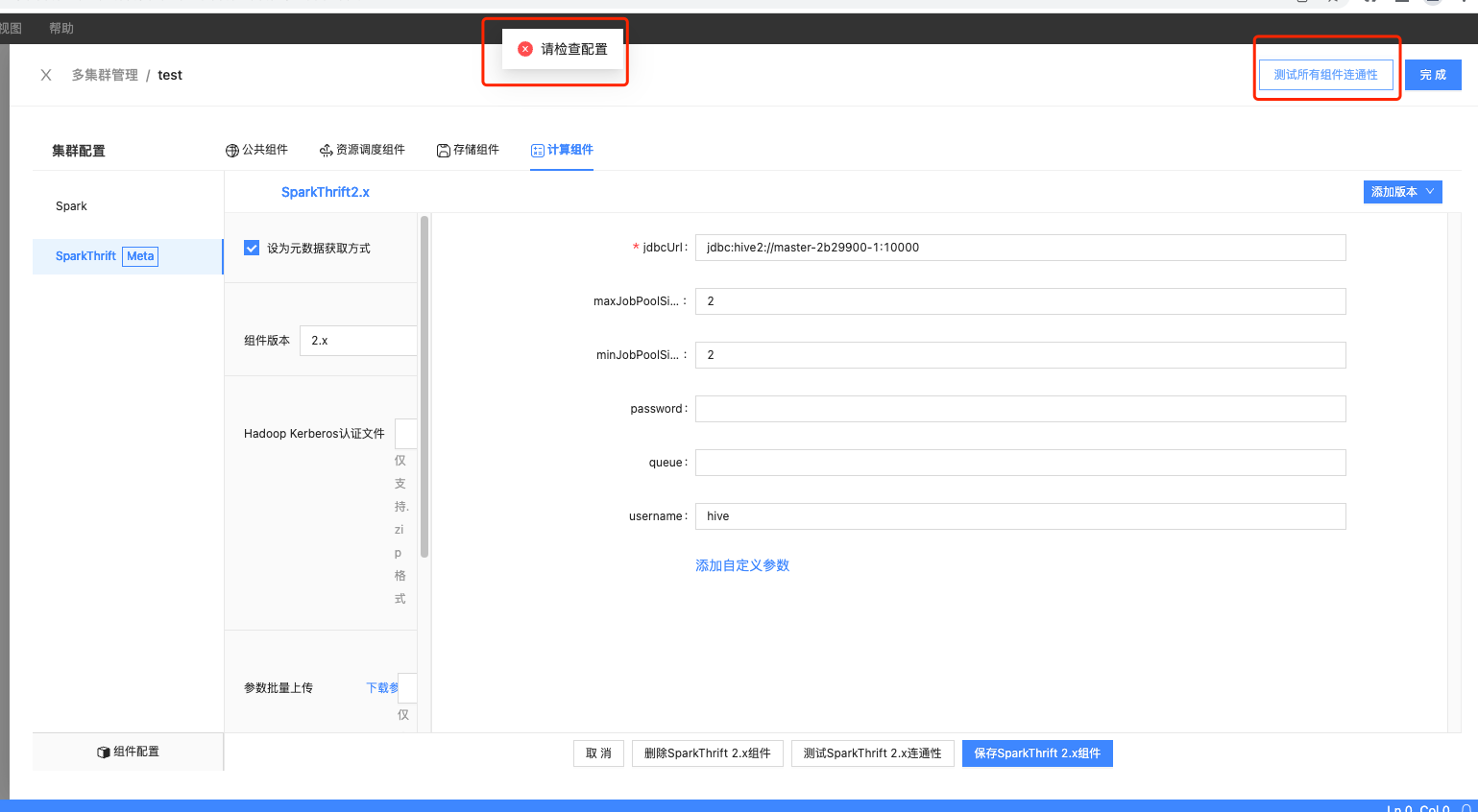This screenshot has height=812, width=1478.
Task: Click 测试所有组件连通性 button
Action: click(x=1326, y=75)
